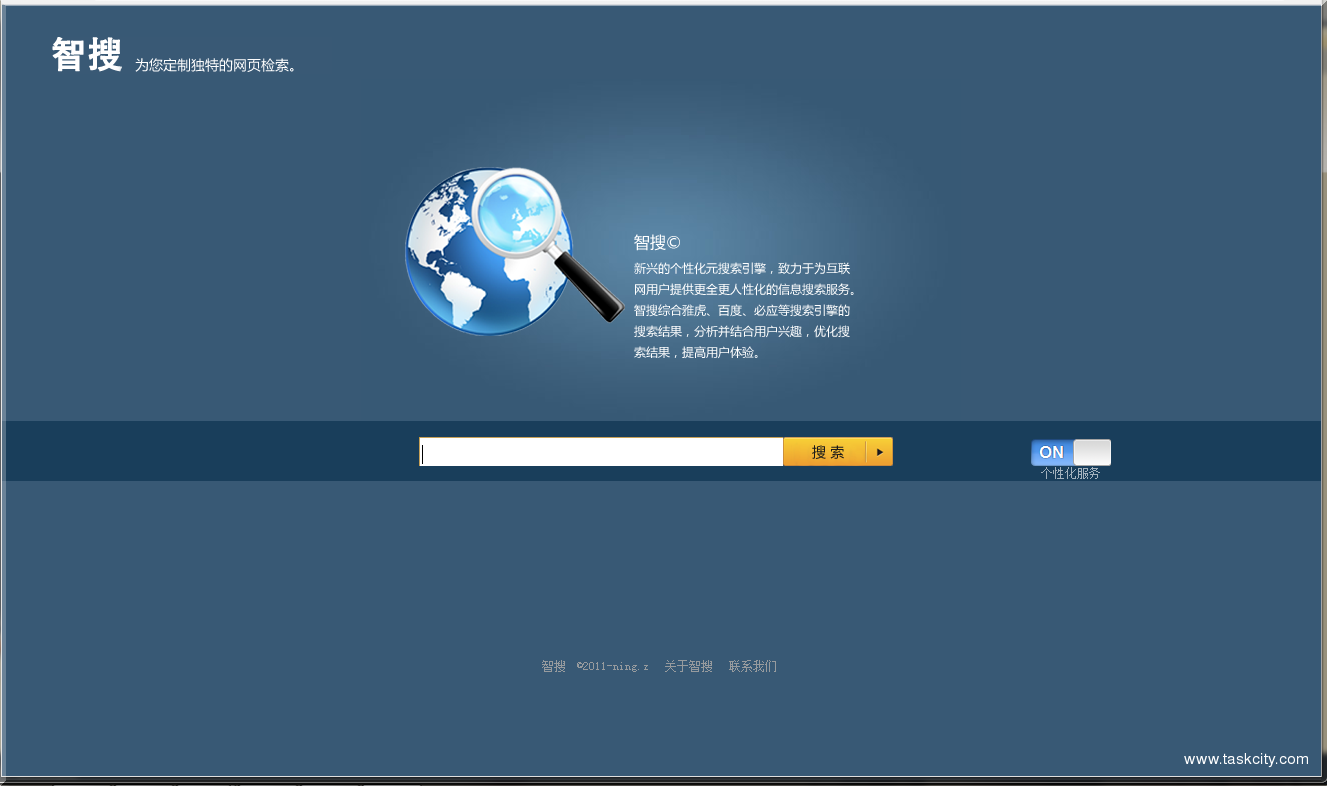The image size is (1327, 786).
Task: Click the white knob of the ON switch
Action: [1092, 452]
